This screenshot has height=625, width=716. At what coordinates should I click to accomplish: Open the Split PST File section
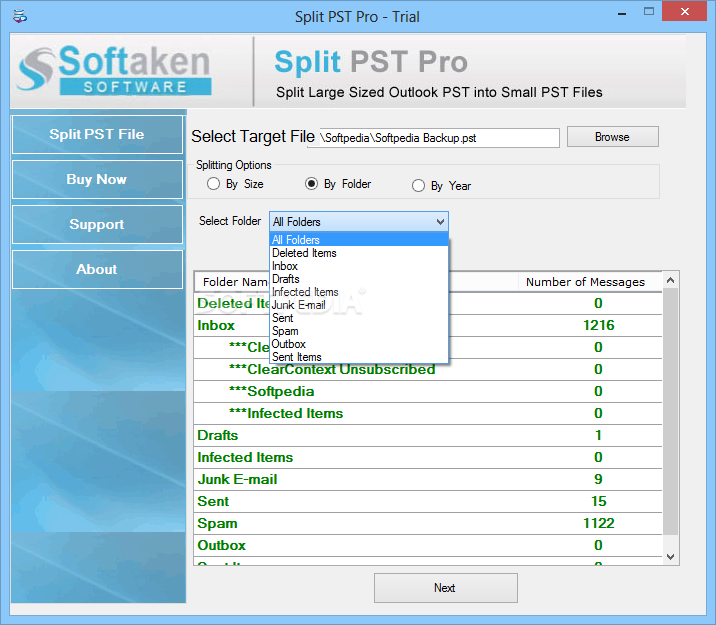coord(97,134)
